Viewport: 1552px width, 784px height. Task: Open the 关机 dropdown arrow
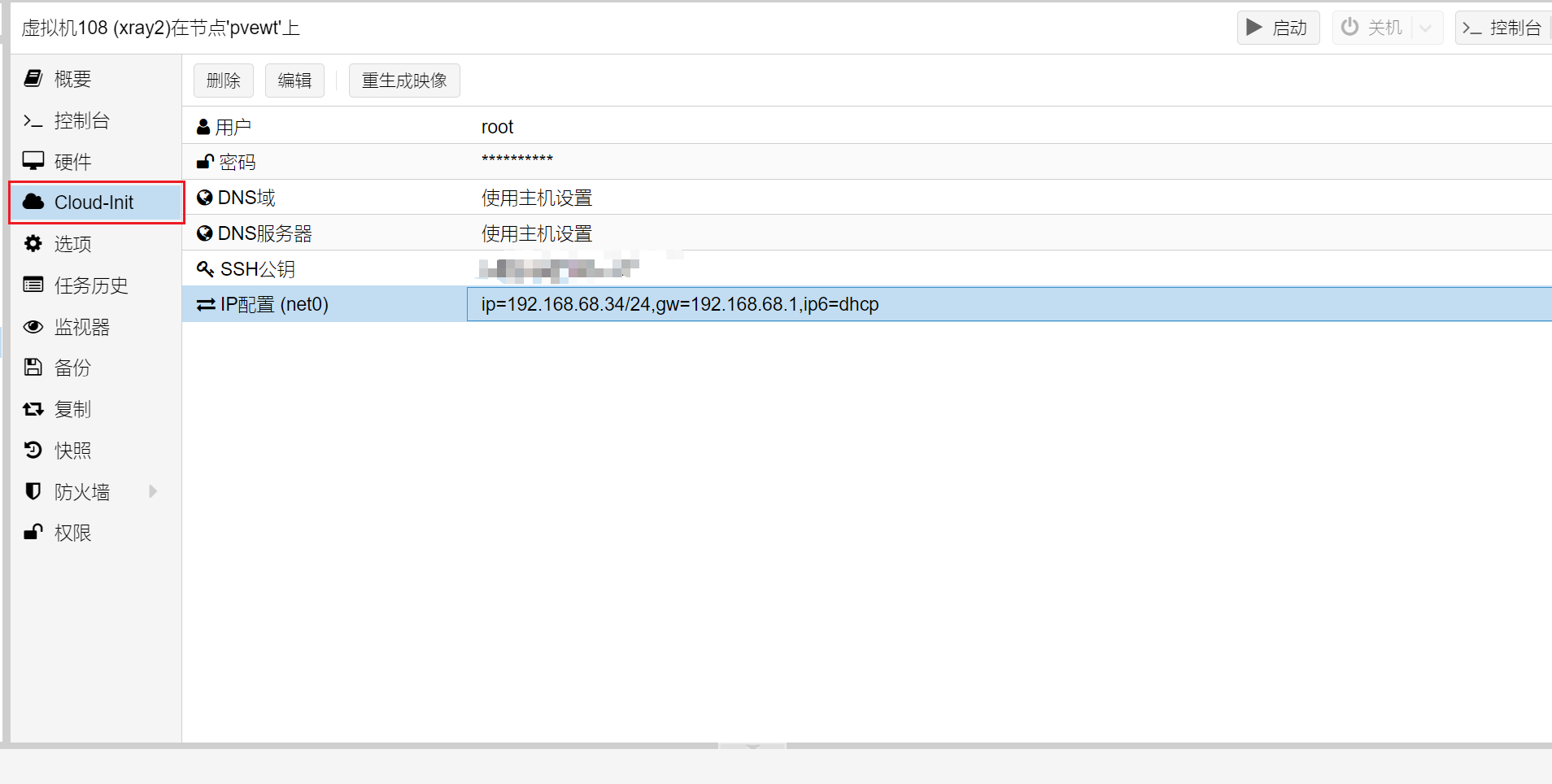click(x=1425, y=28)
